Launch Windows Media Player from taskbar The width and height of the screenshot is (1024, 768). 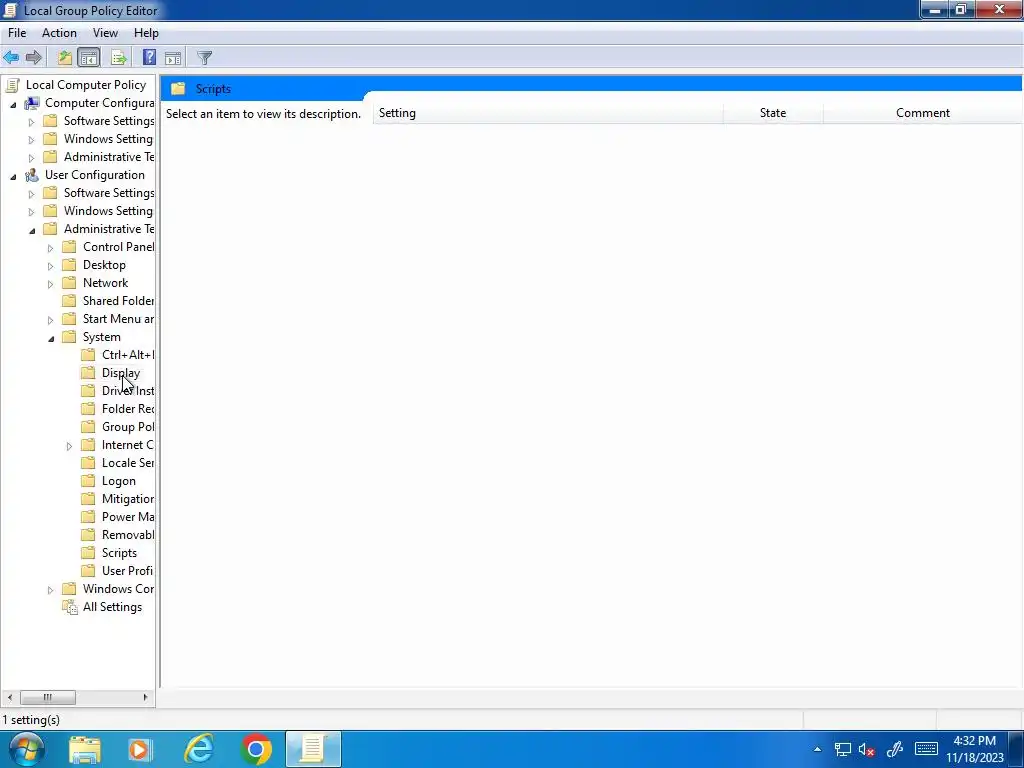click(139, 749)
